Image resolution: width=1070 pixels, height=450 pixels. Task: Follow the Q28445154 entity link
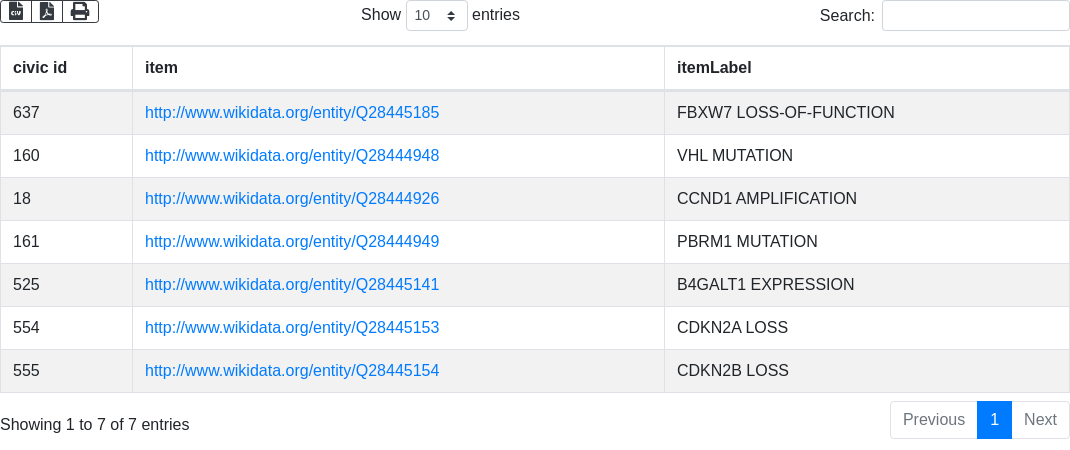292,371
